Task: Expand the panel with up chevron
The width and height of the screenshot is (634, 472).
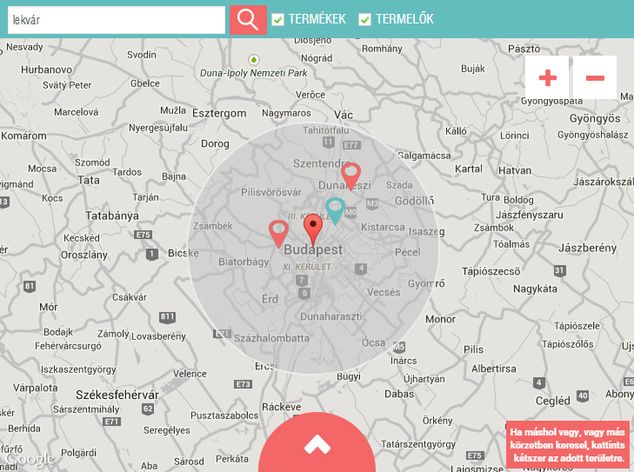Action: point(317,444)
